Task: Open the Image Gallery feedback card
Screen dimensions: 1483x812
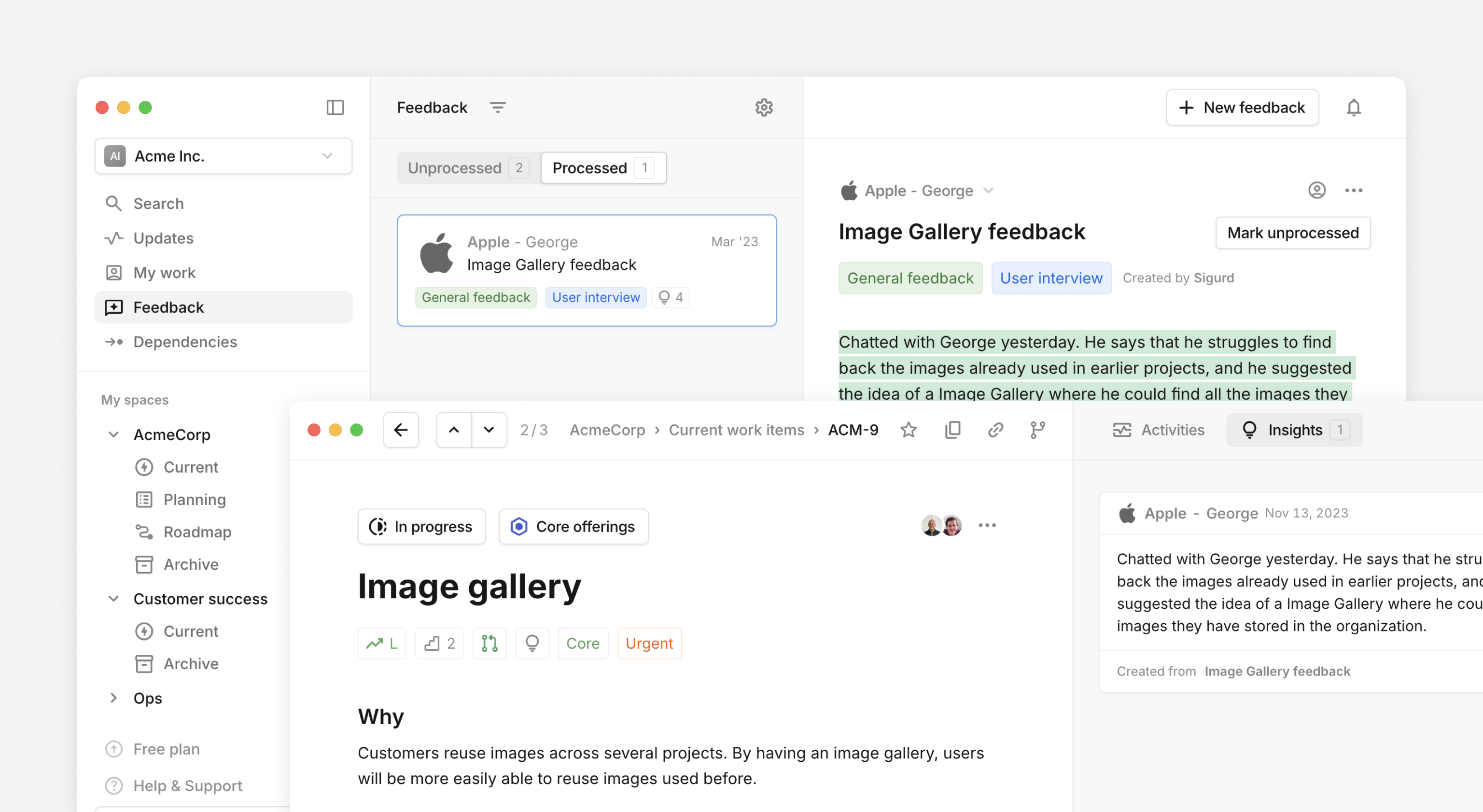Action: pyautogui.click(x=586, y=270)
